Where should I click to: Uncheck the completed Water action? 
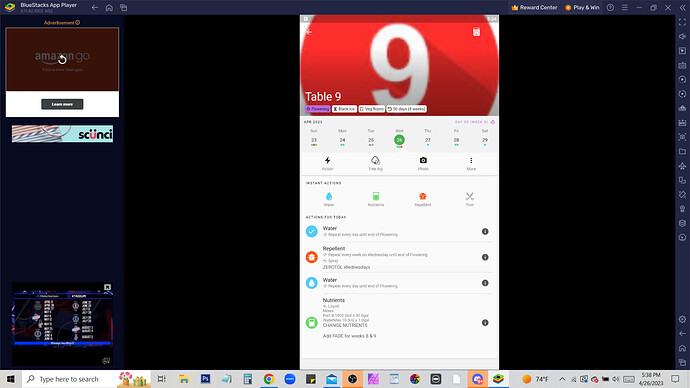(x=312, y=231)
